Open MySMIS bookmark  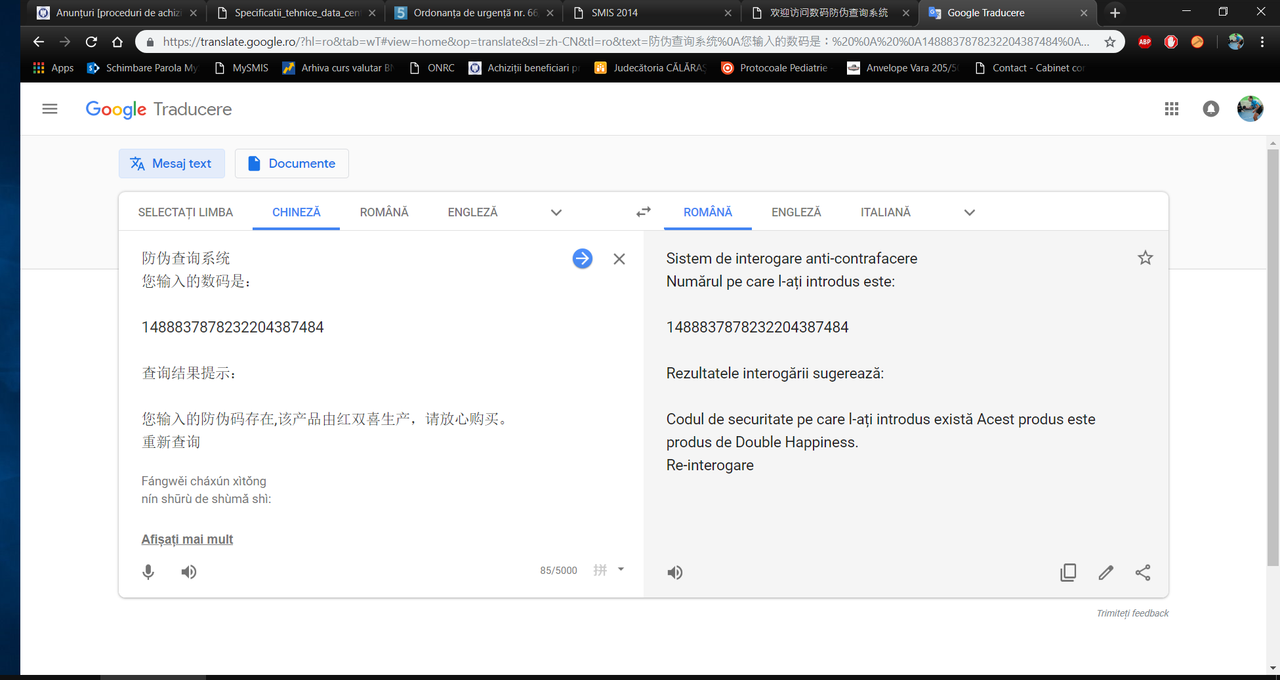240,68
